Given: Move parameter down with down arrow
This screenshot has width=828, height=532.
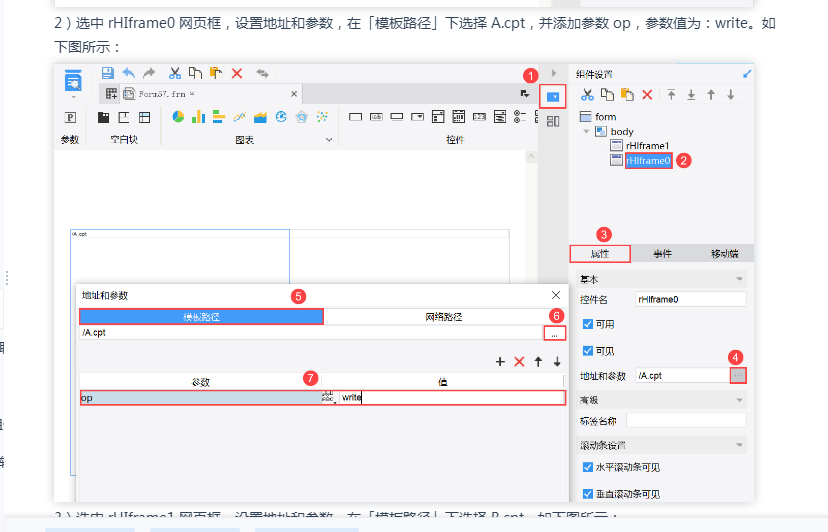Looking at the screenshot, I should click(x=557, y=362).
